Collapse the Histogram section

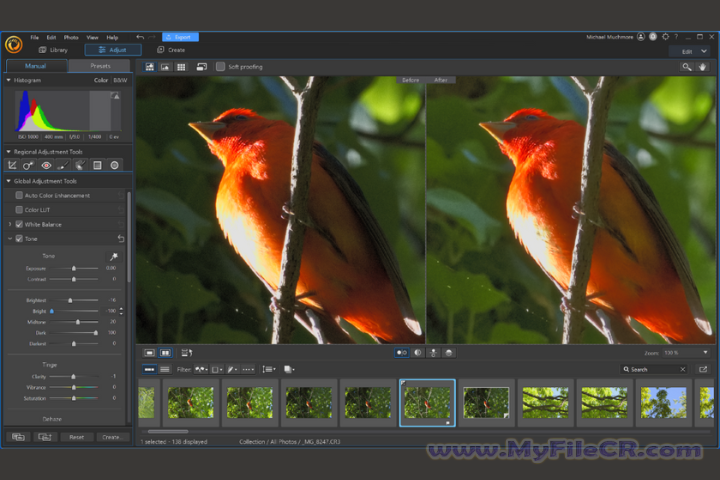8,80
